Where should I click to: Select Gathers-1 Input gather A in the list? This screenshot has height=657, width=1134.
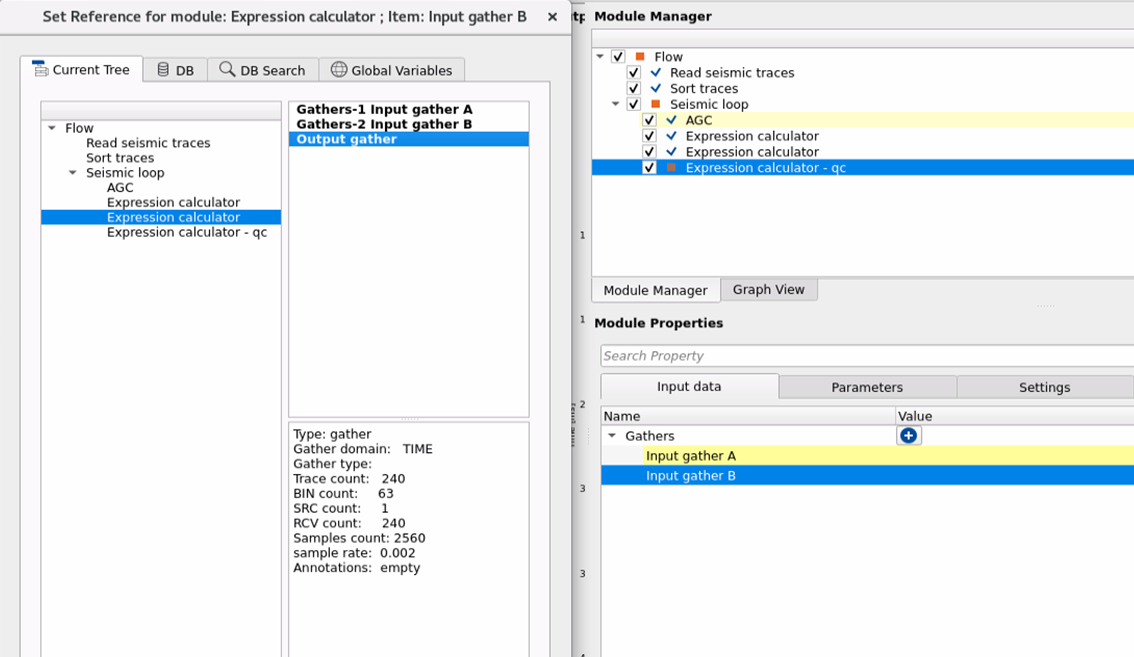pyautogui.click(x=384, y=109)
